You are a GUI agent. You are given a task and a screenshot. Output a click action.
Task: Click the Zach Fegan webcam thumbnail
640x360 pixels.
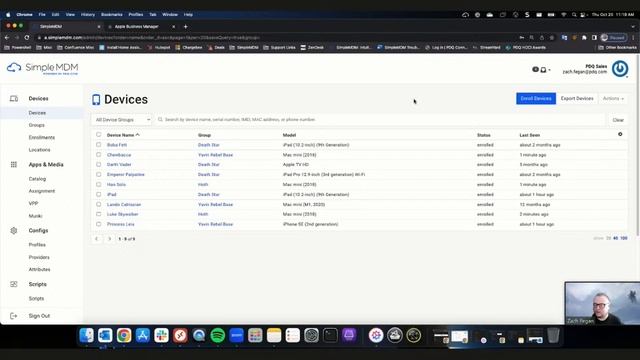602,303
